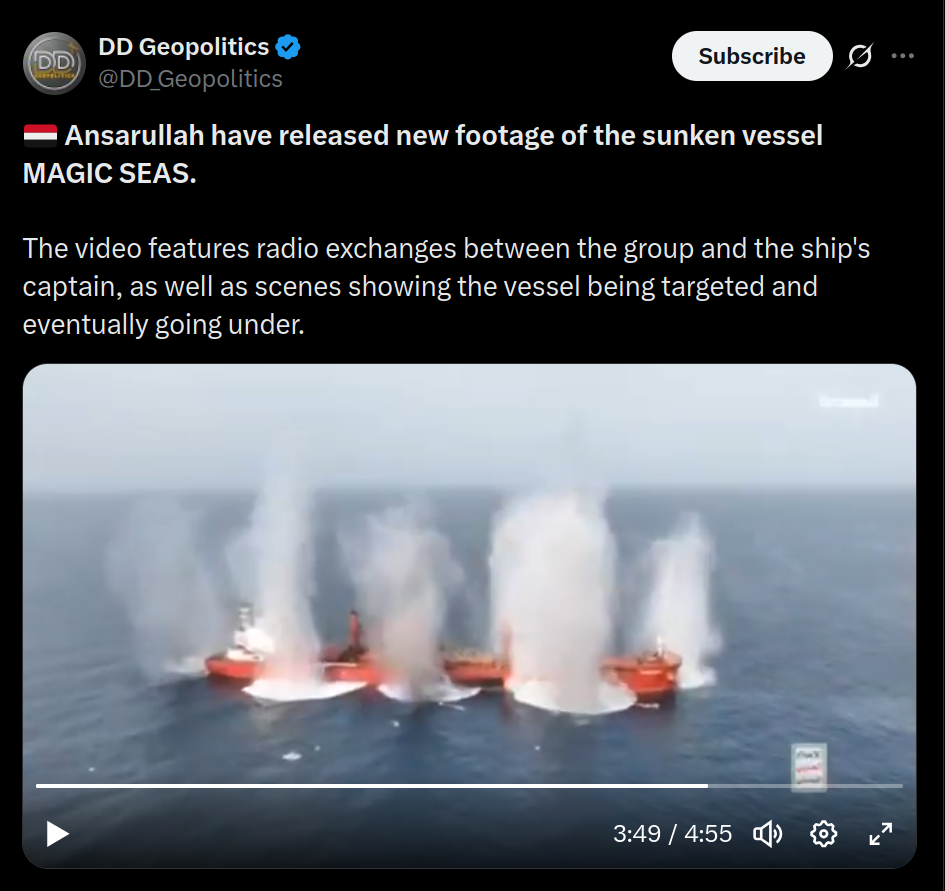Subscribe to DD Geopolitics

pyautogui.click(x=752, y=56)
